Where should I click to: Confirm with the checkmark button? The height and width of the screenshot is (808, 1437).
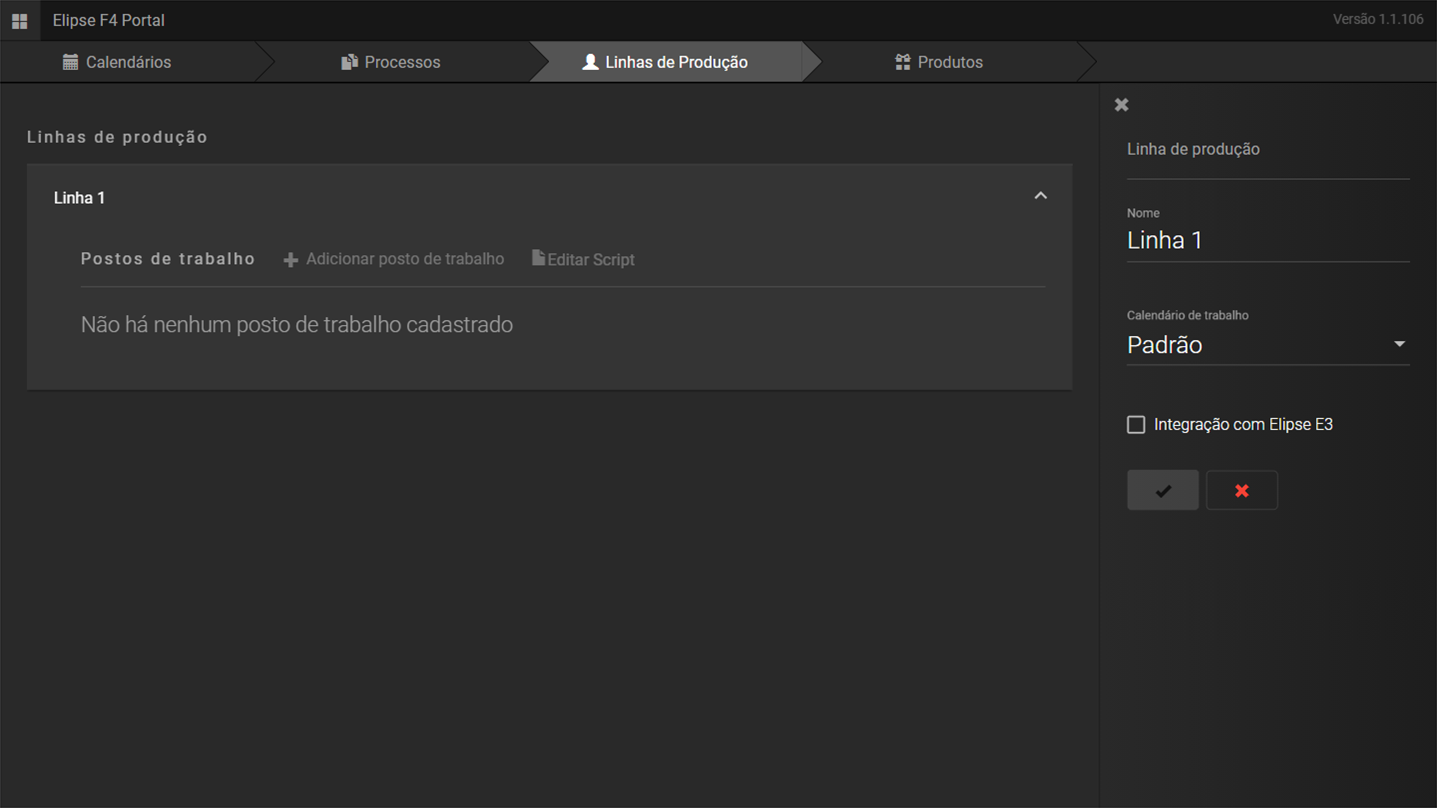pyautogui.click(x=1163, y=490)
